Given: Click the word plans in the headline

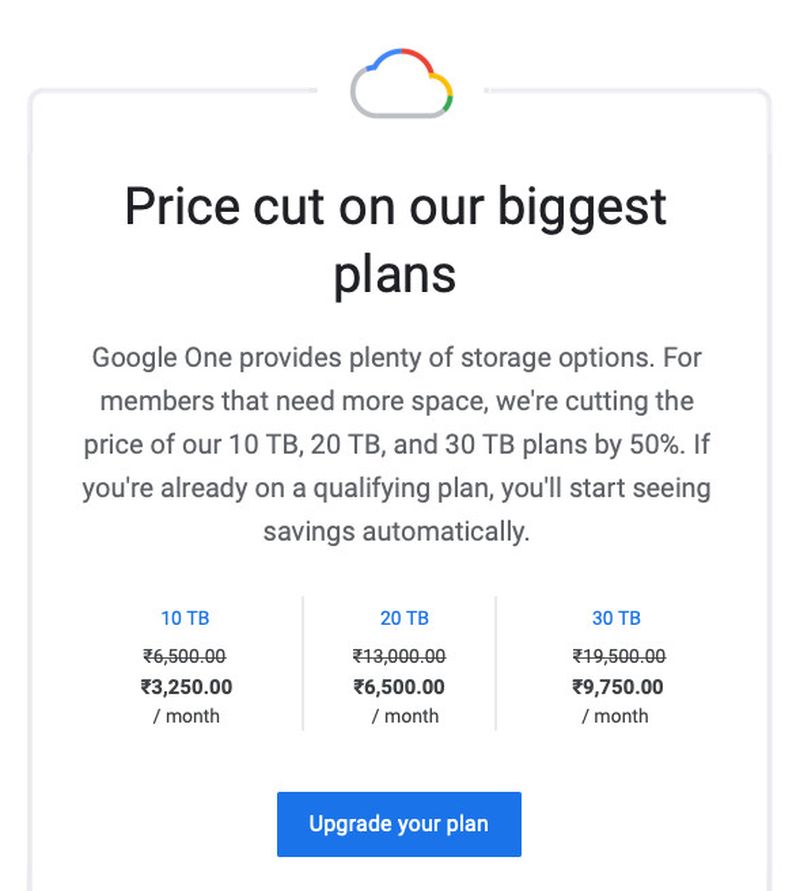Looking at the screenshot, I should (395, 276).
